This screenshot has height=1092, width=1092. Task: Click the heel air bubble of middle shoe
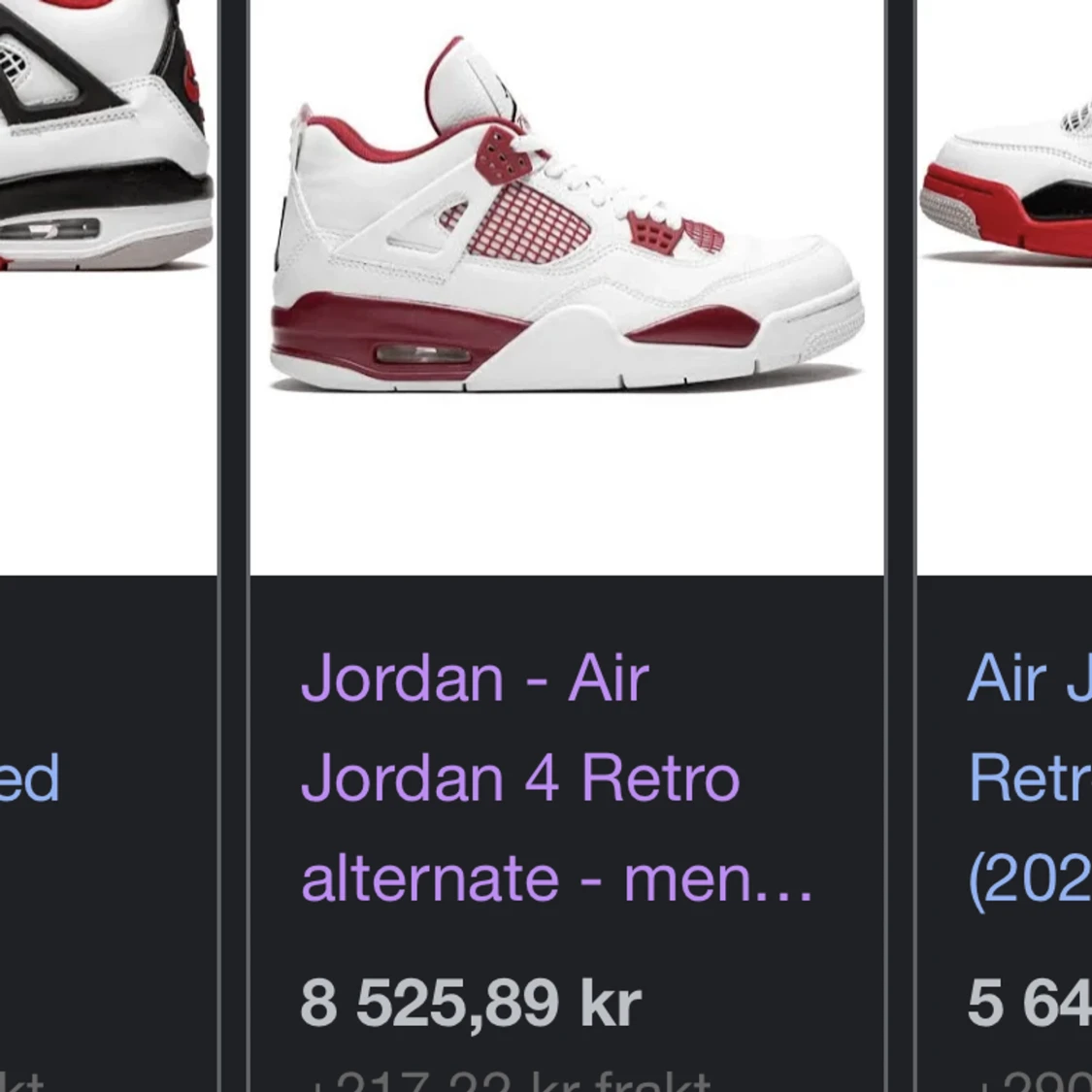coord(423,353)
